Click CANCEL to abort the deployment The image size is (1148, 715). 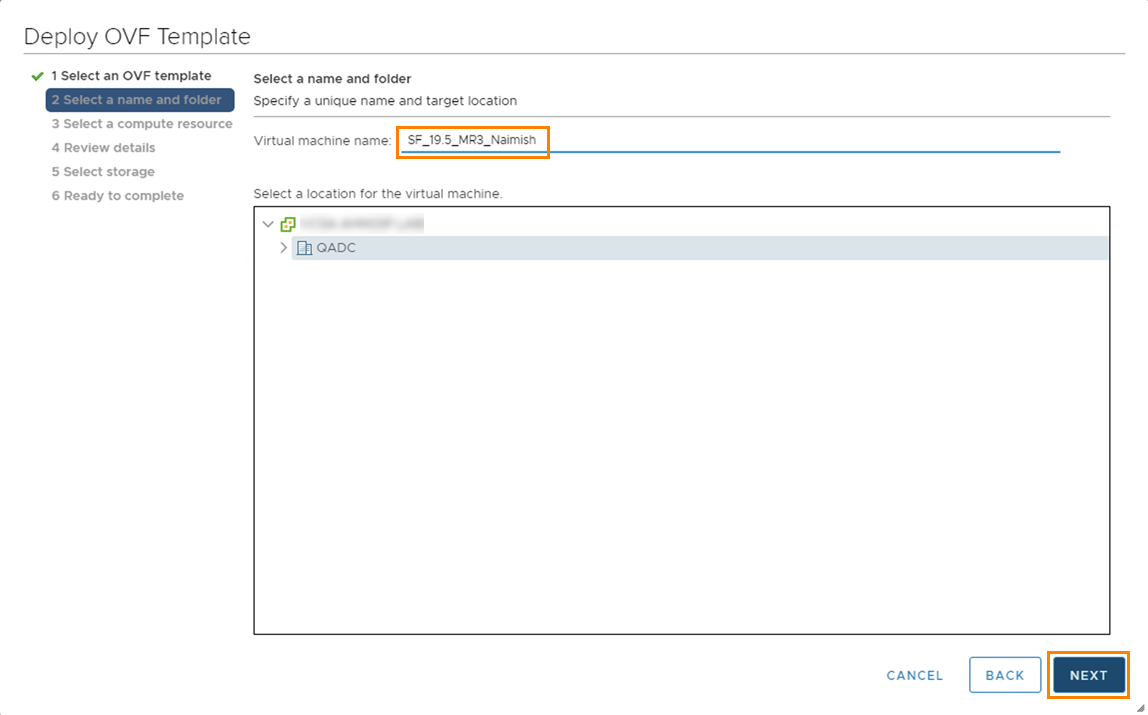pos(914,675)
